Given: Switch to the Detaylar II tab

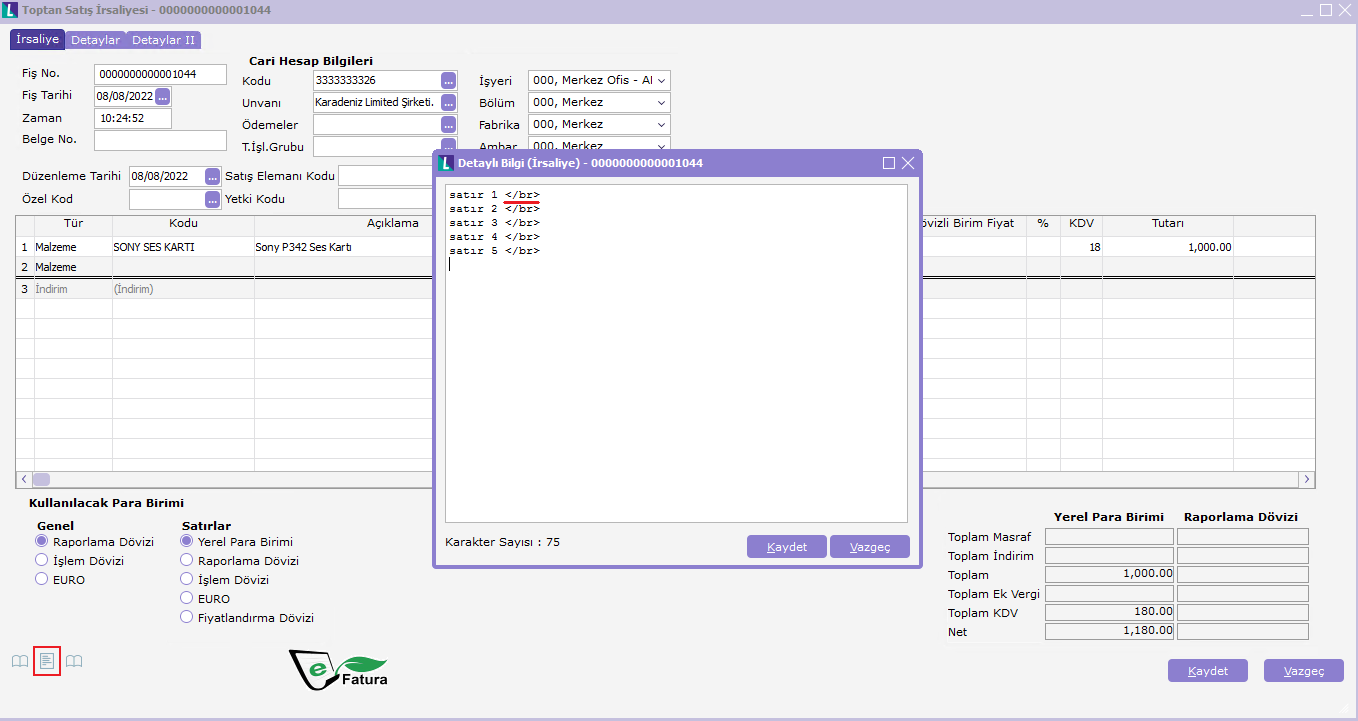Looking at the screenshot, I should 163,40.
